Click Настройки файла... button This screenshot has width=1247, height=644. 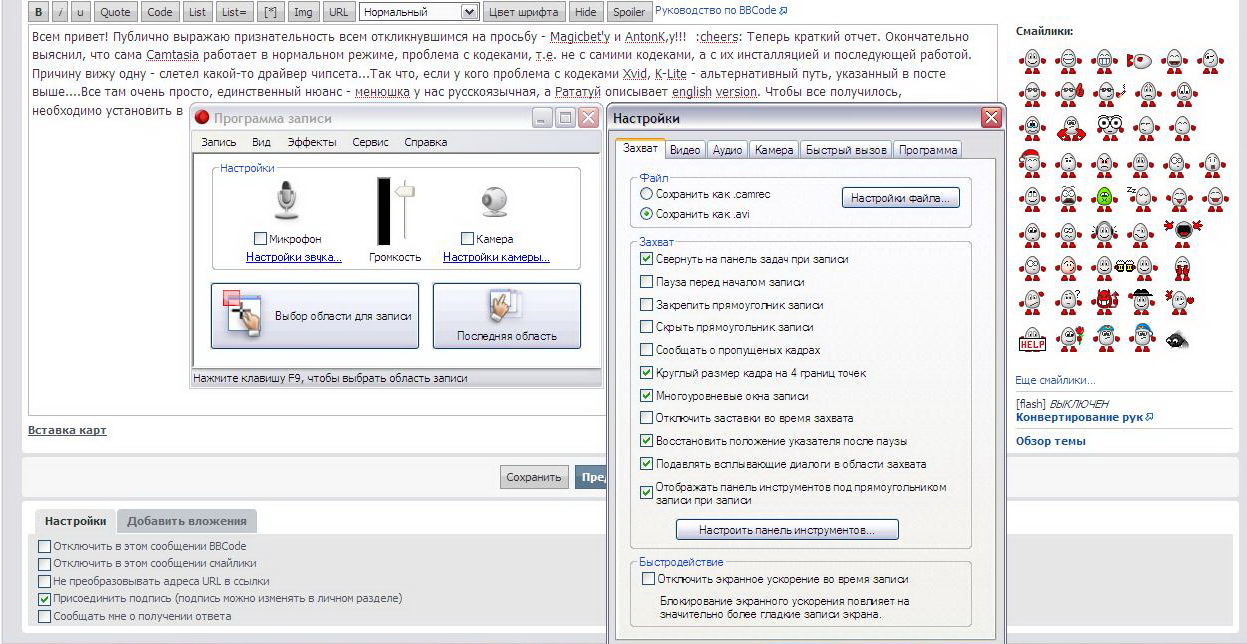pos(901,198)
